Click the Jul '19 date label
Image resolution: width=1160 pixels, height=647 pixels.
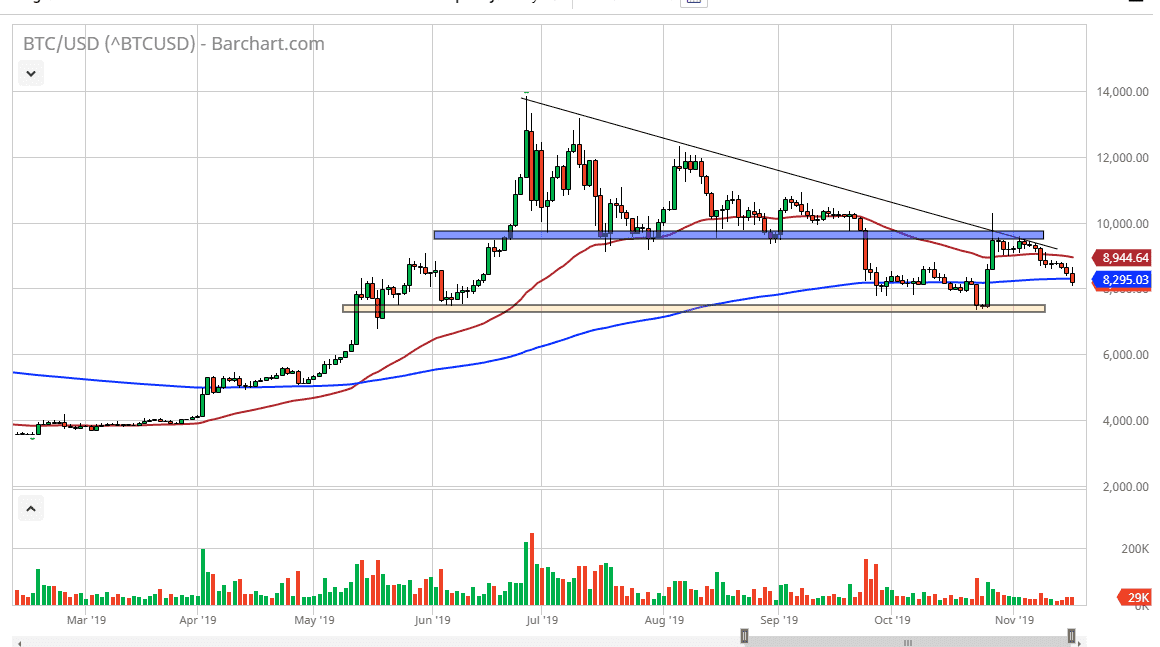(x=542, y=620)
